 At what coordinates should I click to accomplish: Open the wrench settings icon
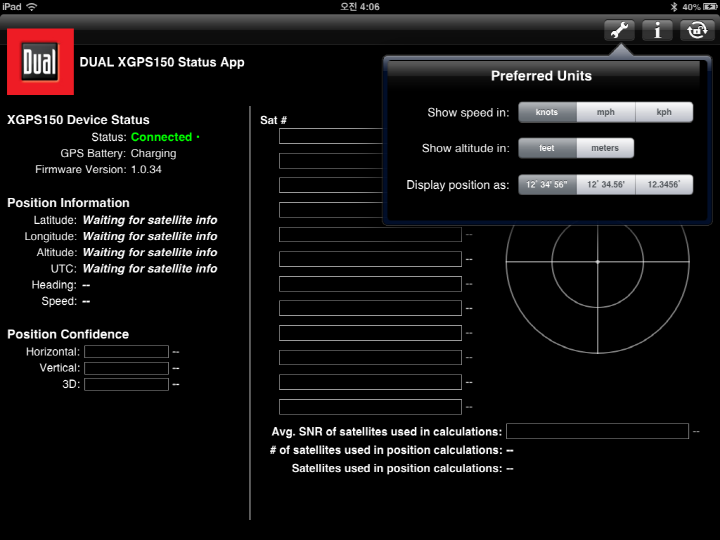pos(619,31)
